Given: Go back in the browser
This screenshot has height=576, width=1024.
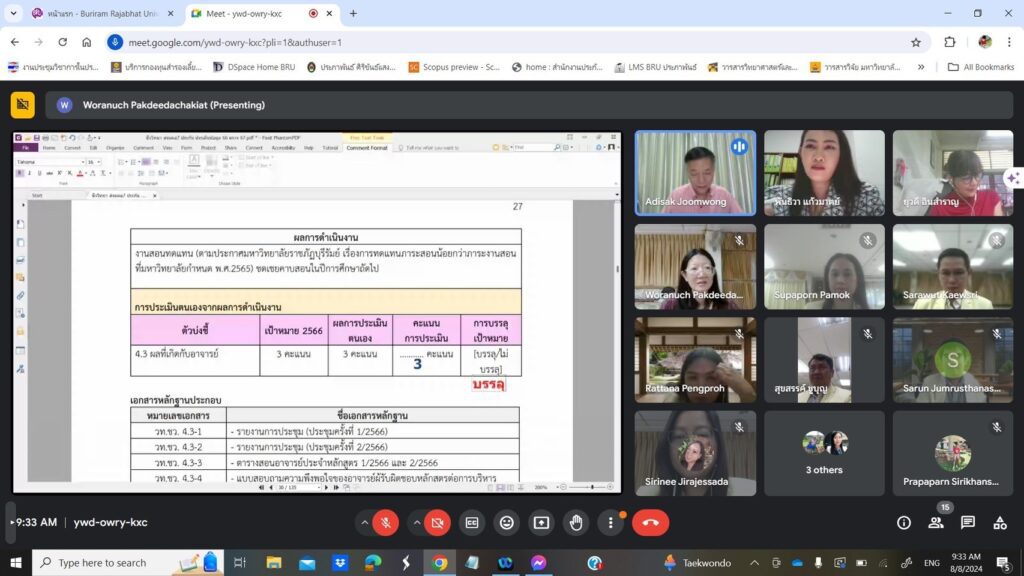Looking at the screenshot, I should 15,42.
